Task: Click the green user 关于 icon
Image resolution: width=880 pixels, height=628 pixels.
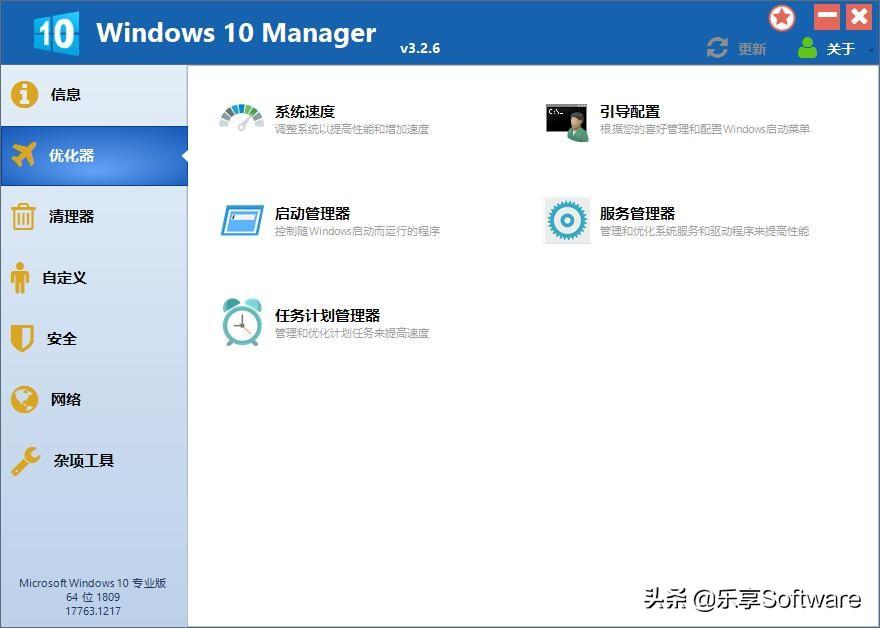Action: click(807, 48)
